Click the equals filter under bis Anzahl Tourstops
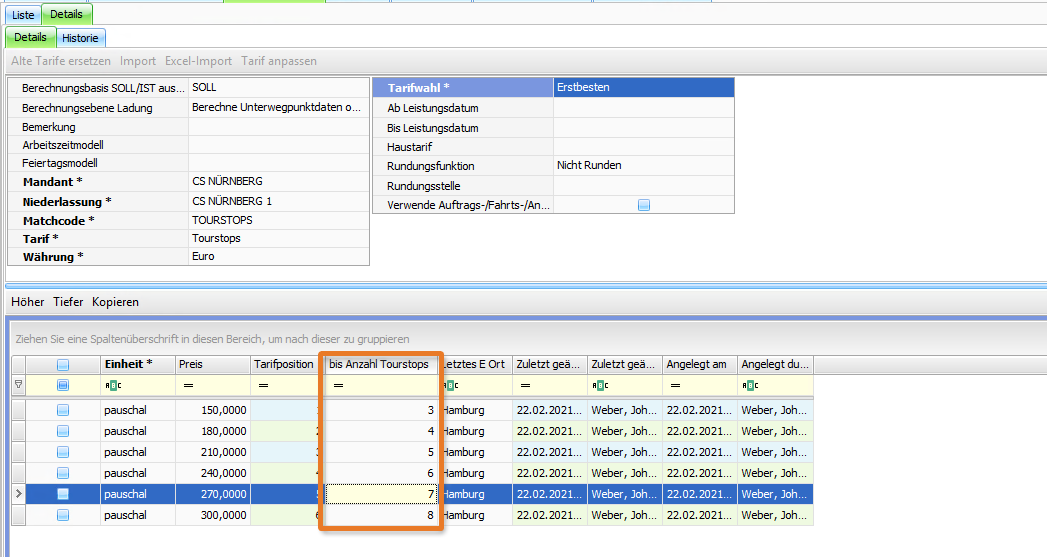1047x557 pixels. click(x=338, y=385)
